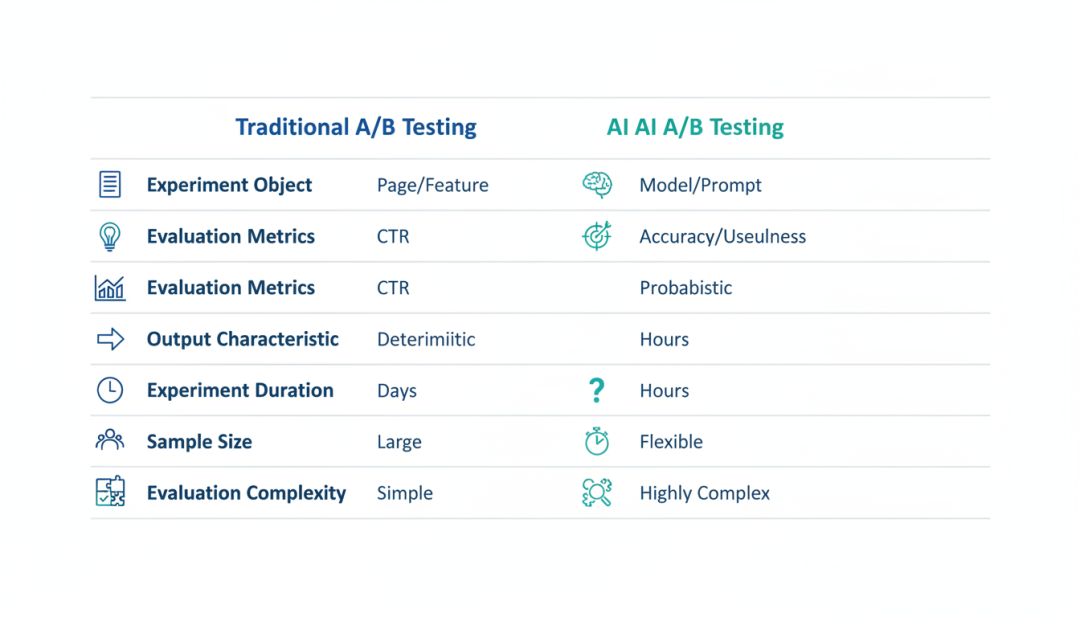Click the document icon beside Experiment Object
Viewport: 1080px width, 617px height.
click(110, 185)
